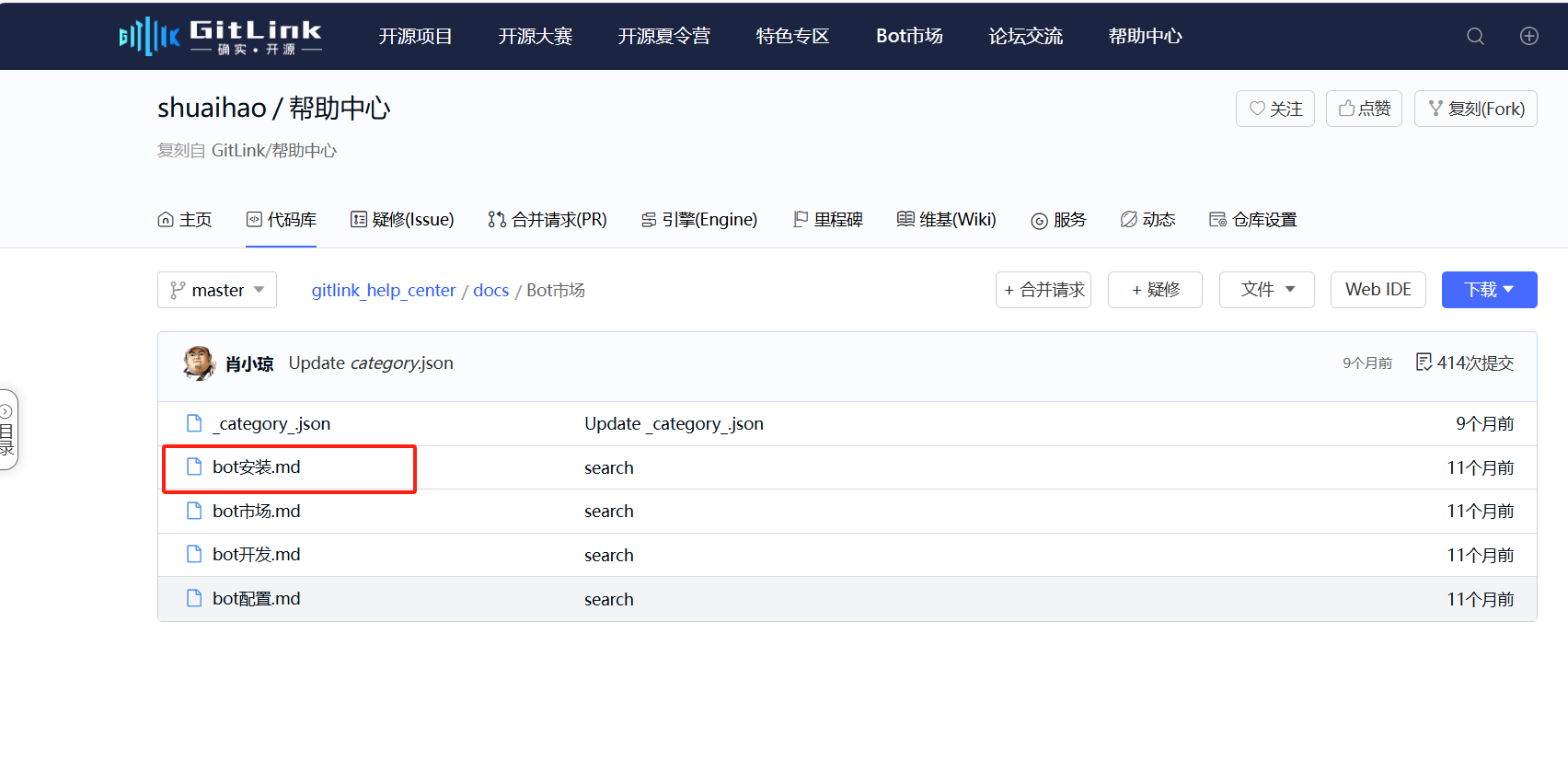
Task: Open 特色专区 in top navigation
Action: click(792, 36)
